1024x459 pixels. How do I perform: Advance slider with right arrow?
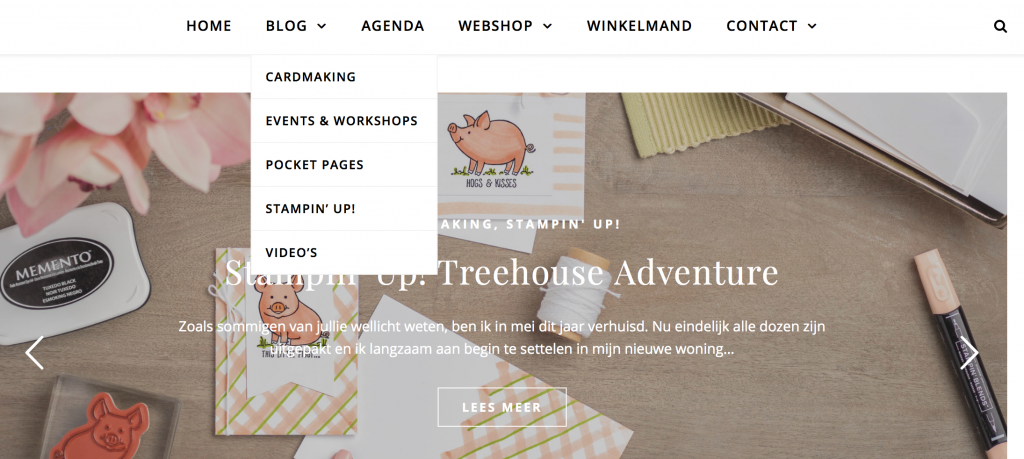(969, 353)
